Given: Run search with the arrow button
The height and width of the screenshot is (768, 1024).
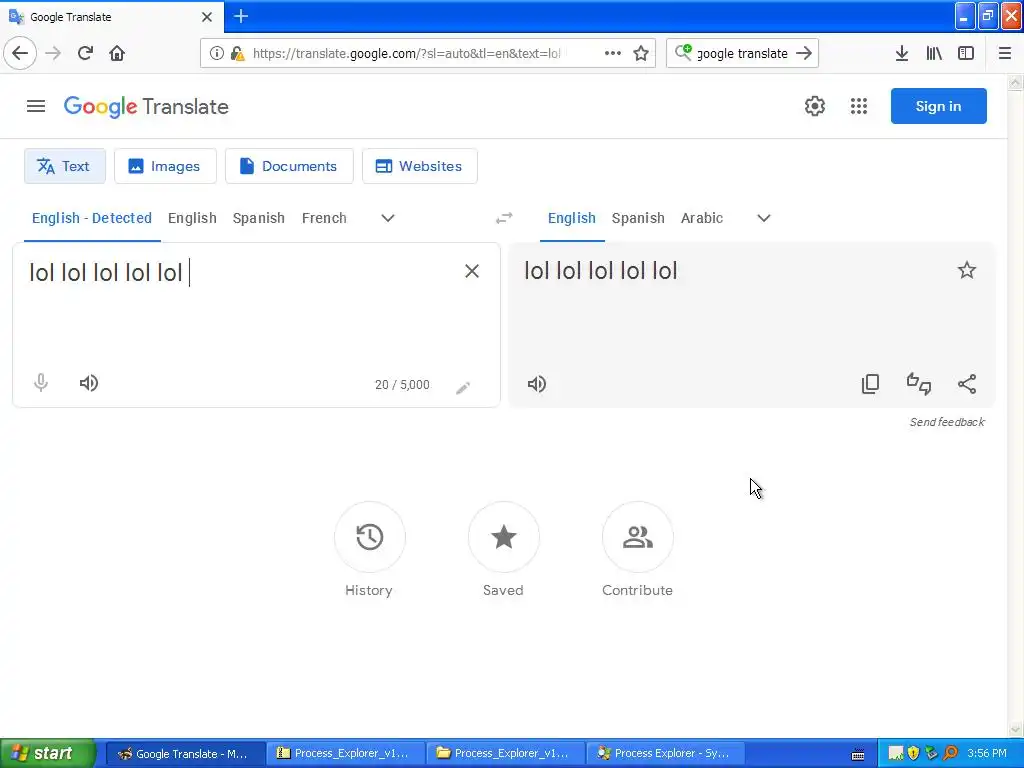Looking at the screenshot, I should point(805,53).
